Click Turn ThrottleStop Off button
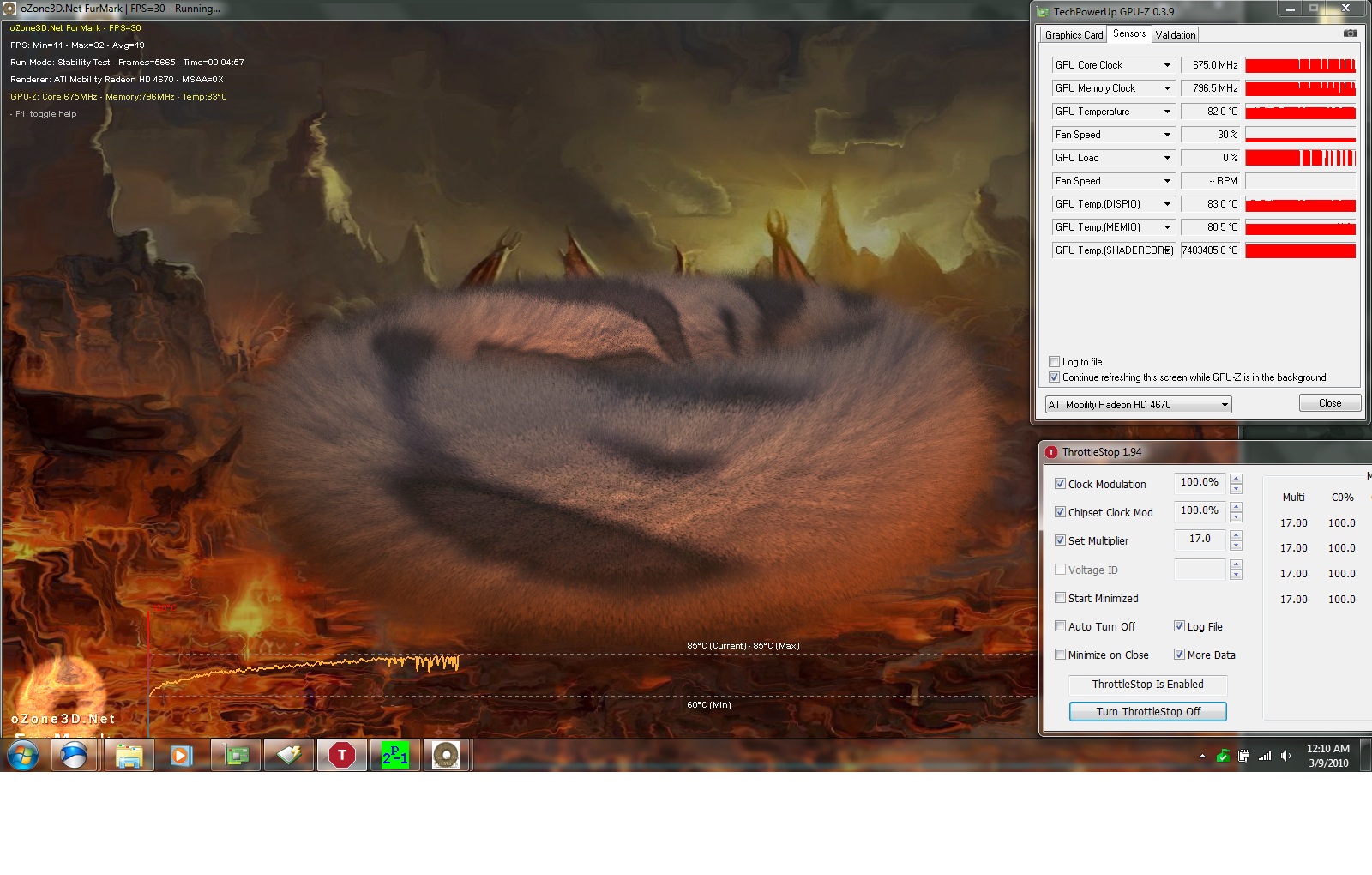1372x875 pixels. 1148,712
